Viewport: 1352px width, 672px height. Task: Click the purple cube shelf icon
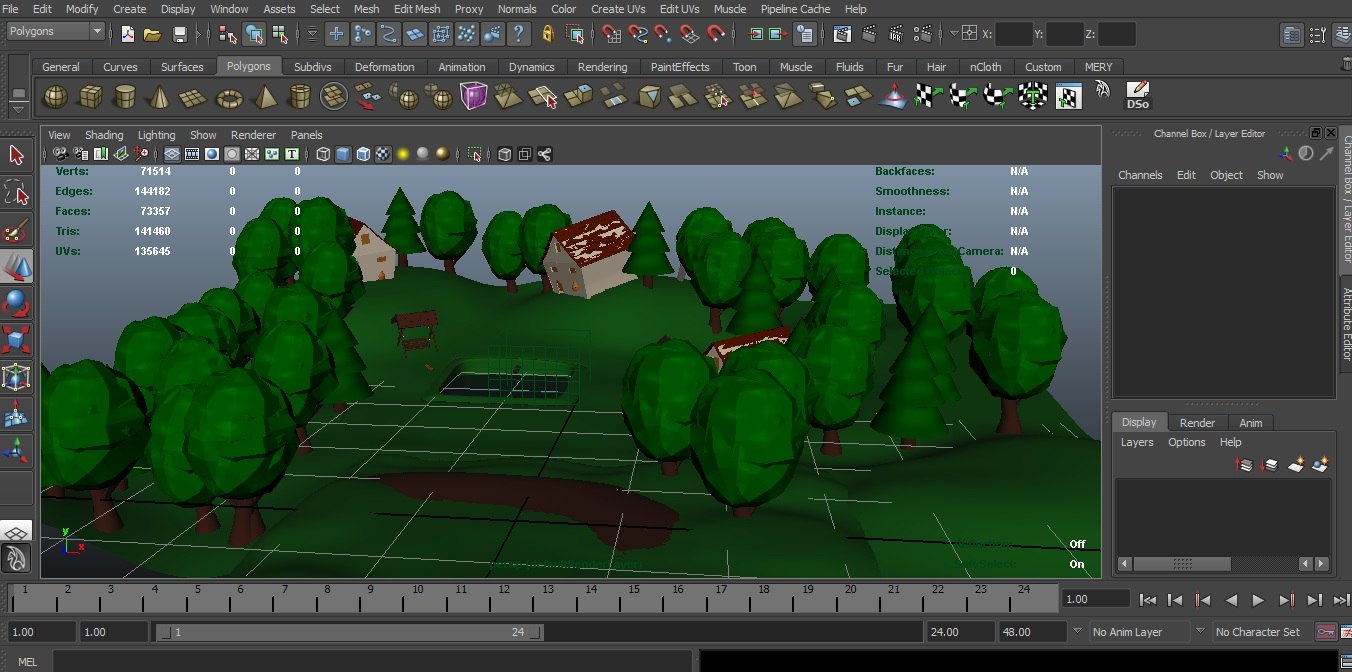click(x=473, y=97)
